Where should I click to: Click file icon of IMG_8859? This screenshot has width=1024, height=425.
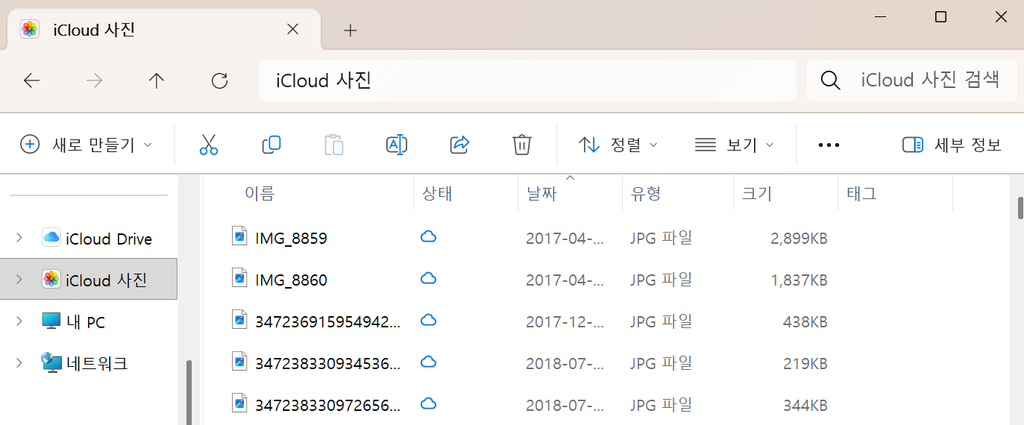[240, 236]
